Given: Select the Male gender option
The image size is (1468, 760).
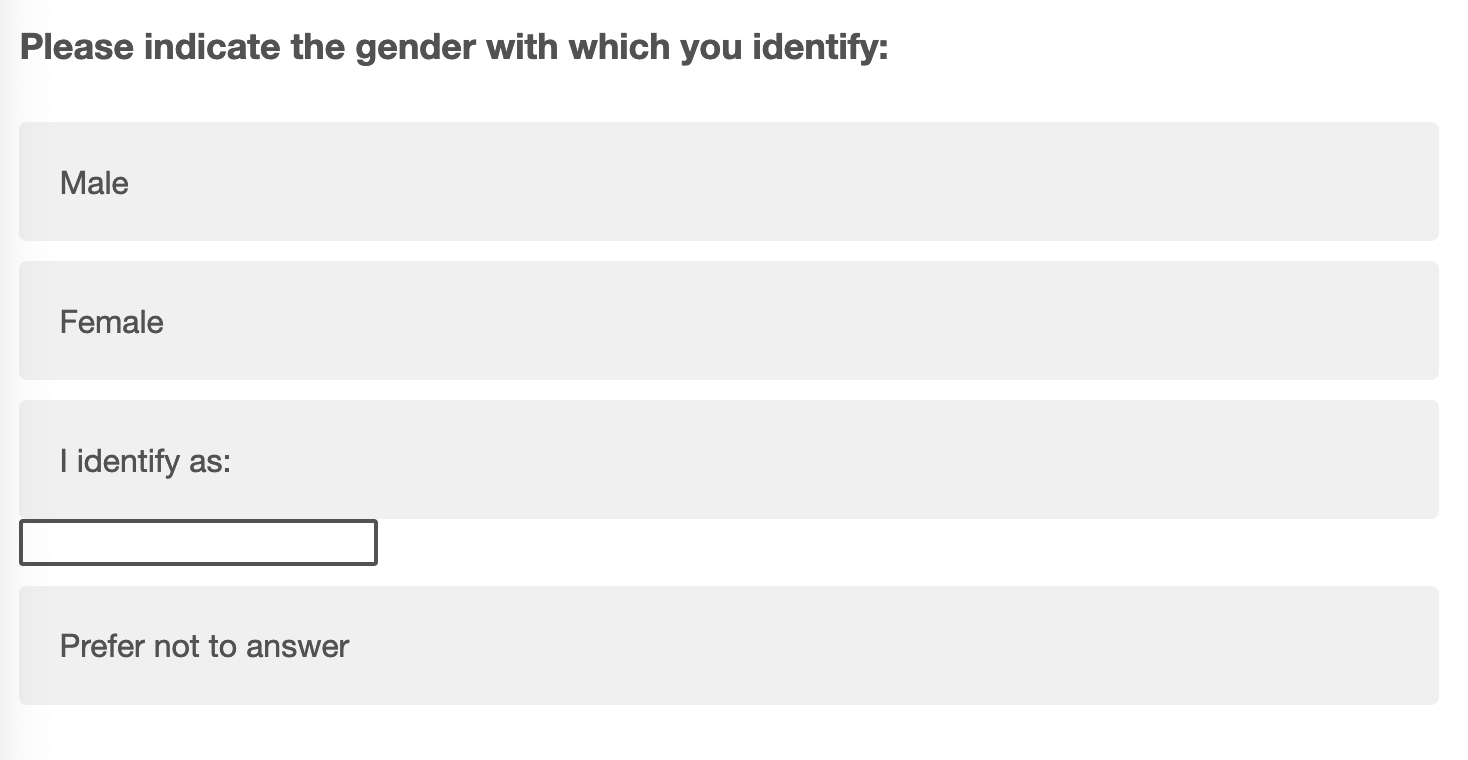Looking at the screenshot, I should pyautogui.click(x=728, y=182).
